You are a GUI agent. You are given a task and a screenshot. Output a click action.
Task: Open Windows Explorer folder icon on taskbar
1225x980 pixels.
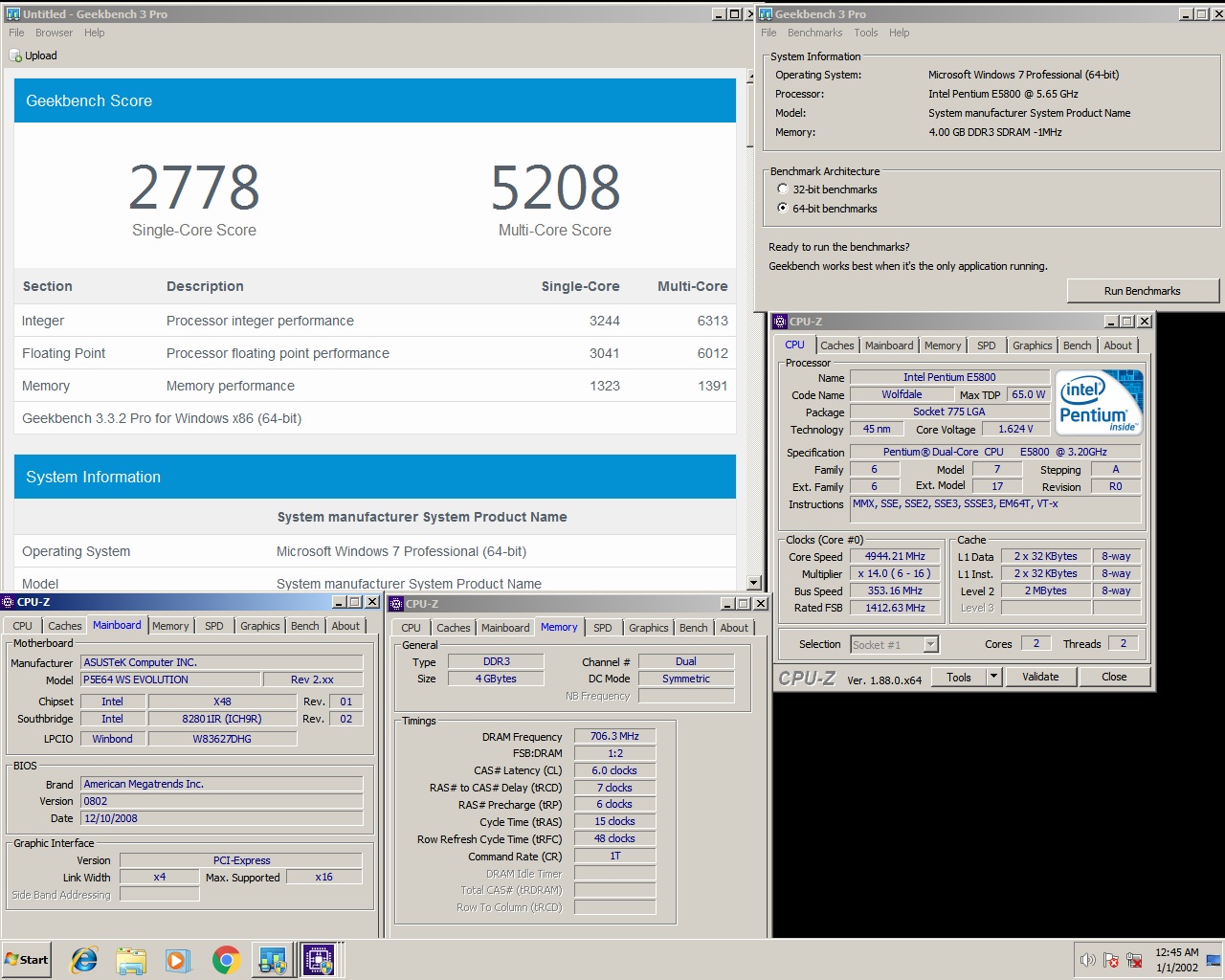(131, 959)
